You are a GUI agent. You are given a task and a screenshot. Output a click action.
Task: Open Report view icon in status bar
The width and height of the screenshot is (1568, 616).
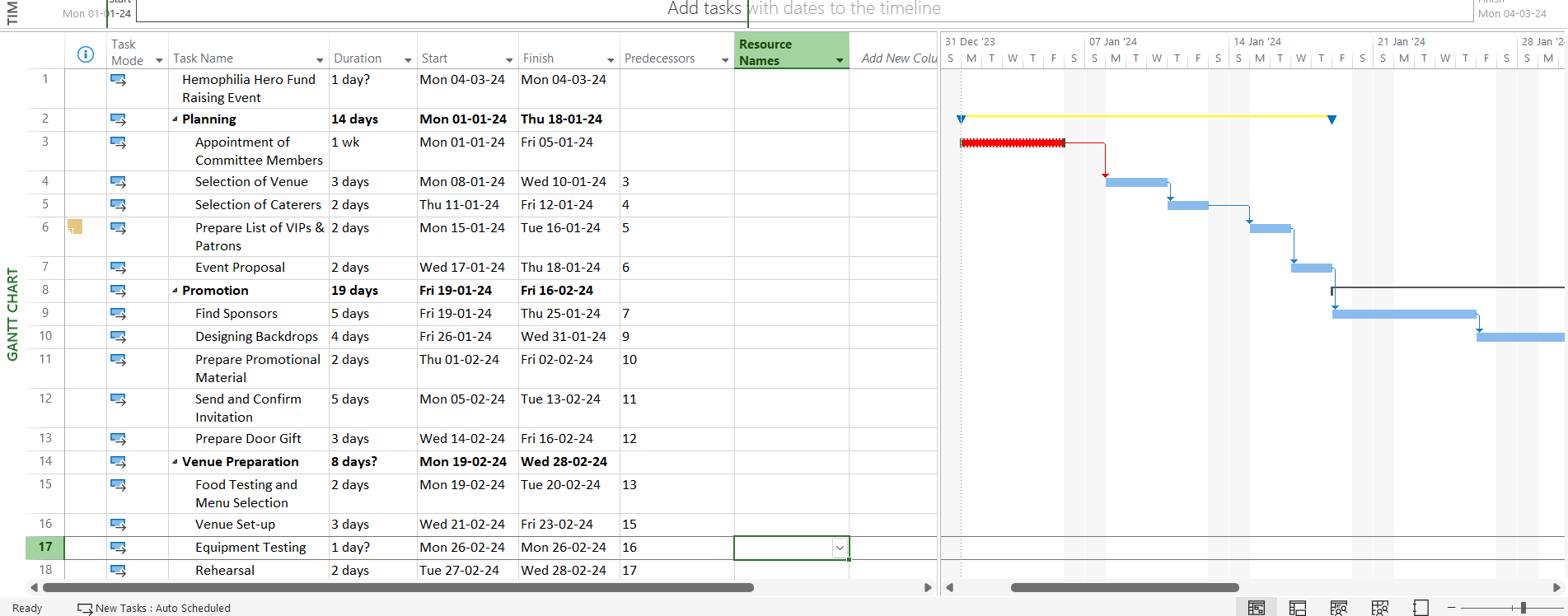[1421, 608]
